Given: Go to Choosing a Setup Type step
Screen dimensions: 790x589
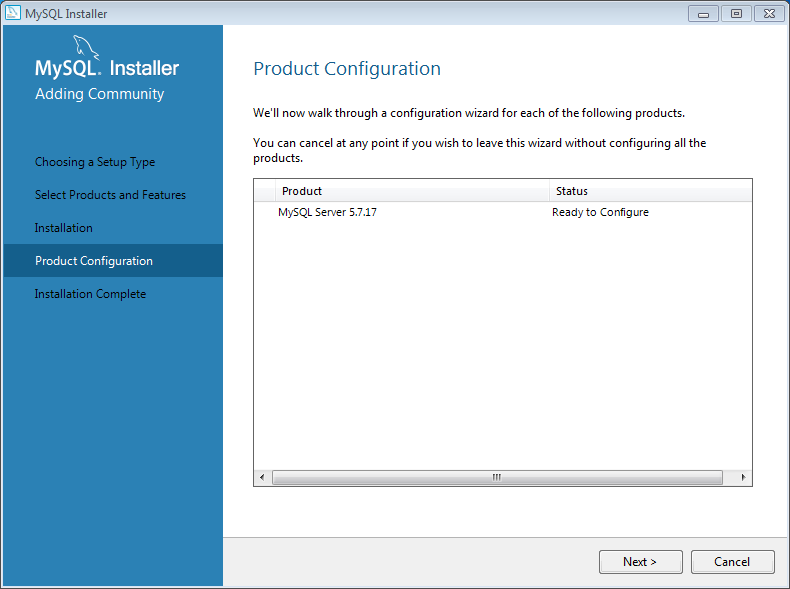Looking at the screenshot, I should 95,162.
